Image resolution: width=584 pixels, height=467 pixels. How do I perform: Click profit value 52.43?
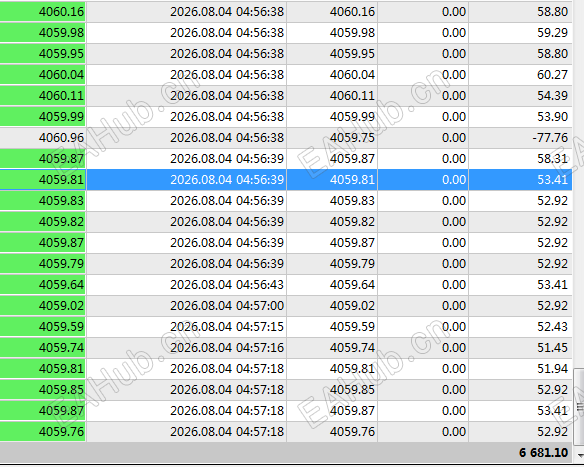pyautogui.click(x=552, y=327)
